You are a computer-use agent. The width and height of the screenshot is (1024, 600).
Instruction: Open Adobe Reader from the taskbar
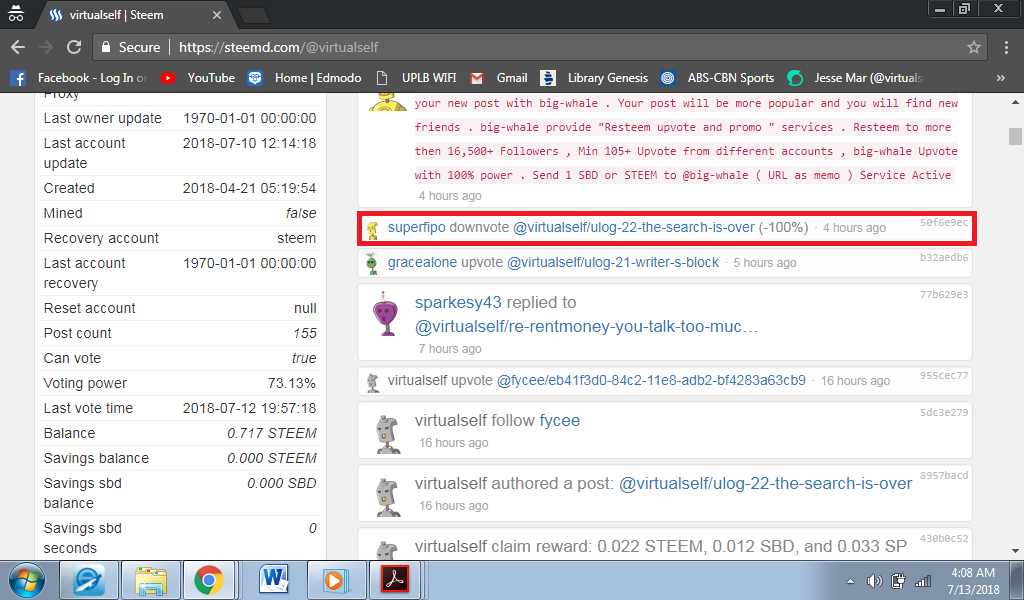395,580
